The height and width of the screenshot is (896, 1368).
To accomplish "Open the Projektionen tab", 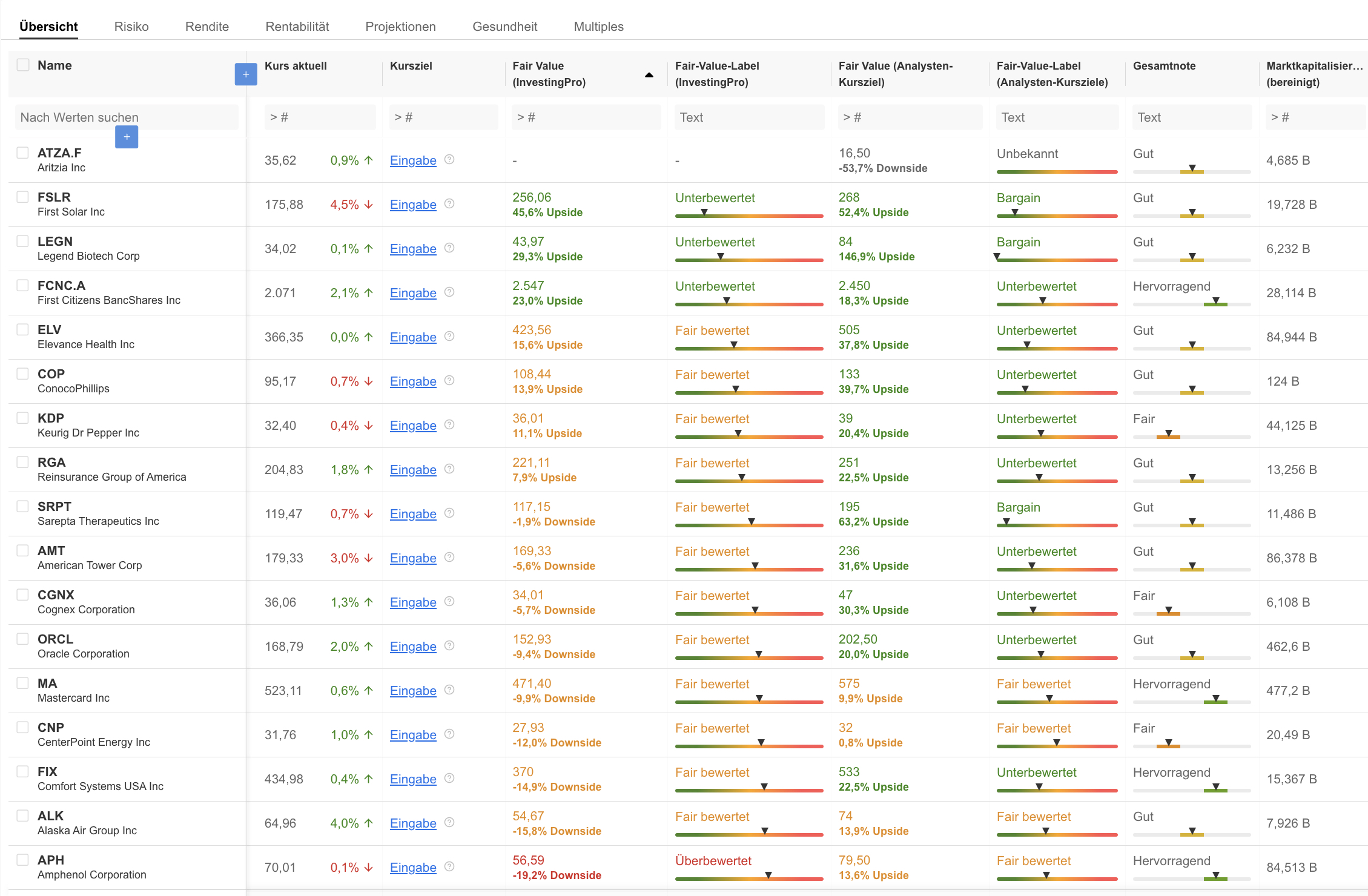I will point(401,27).
